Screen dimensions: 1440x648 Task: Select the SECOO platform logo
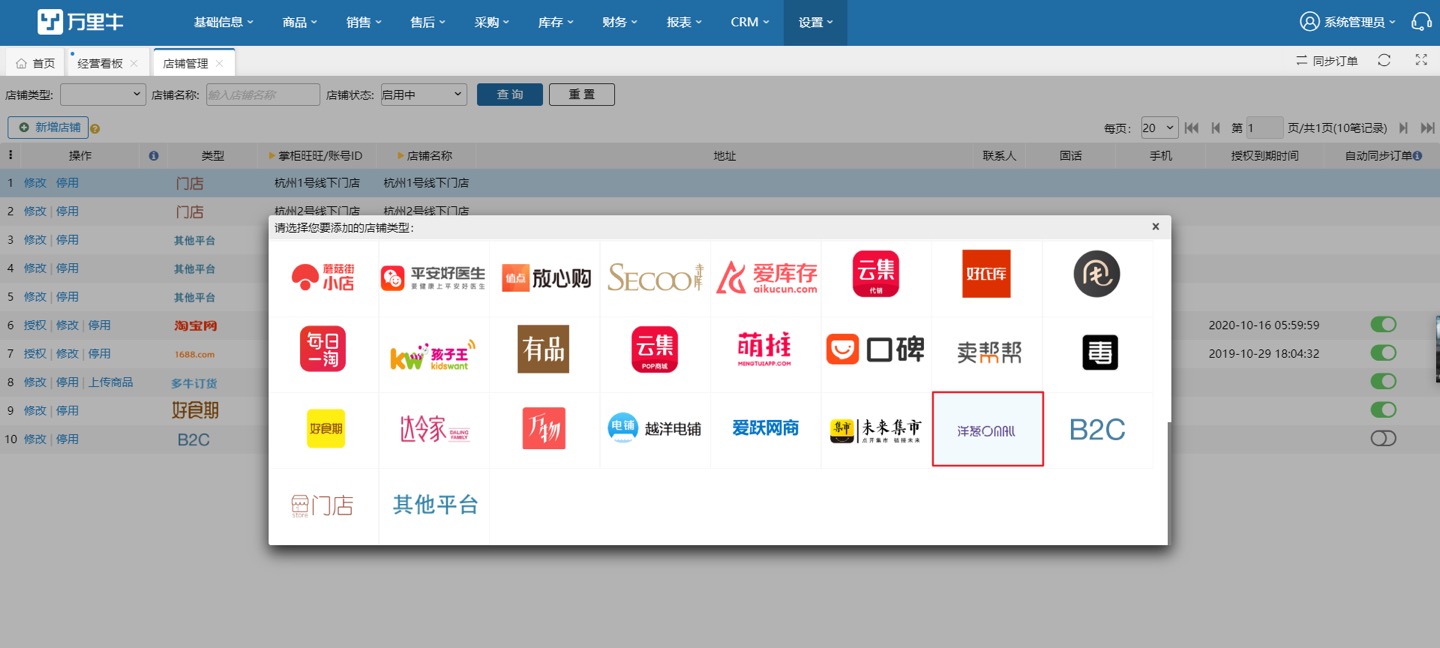click(x=655, y=277)
